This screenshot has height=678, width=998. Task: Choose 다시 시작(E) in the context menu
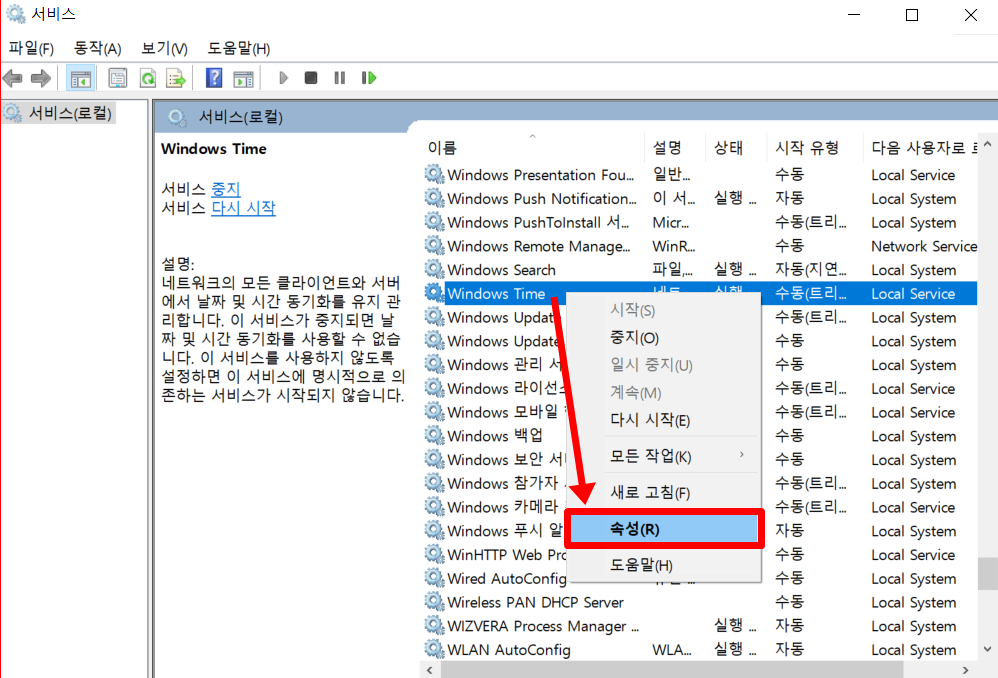pyautogui.click(x=664, y=420)
